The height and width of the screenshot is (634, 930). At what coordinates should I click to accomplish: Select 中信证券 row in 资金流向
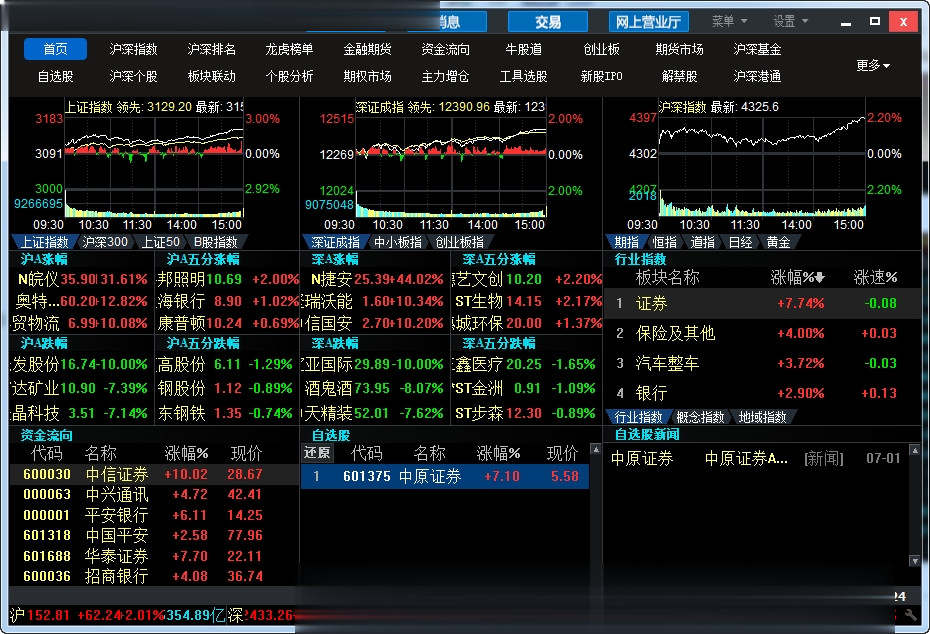coord(154,474)
